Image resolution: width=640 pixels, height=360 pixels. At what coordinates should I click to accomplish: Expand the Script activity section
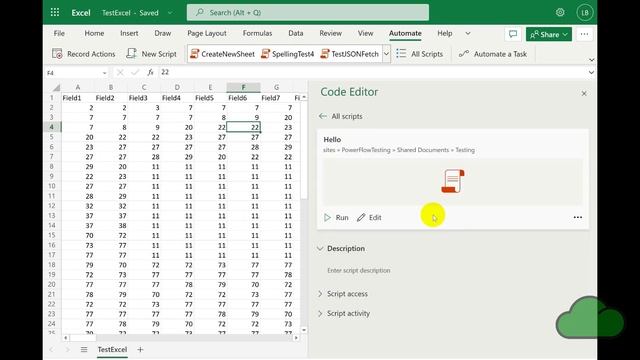coord(320,313)
